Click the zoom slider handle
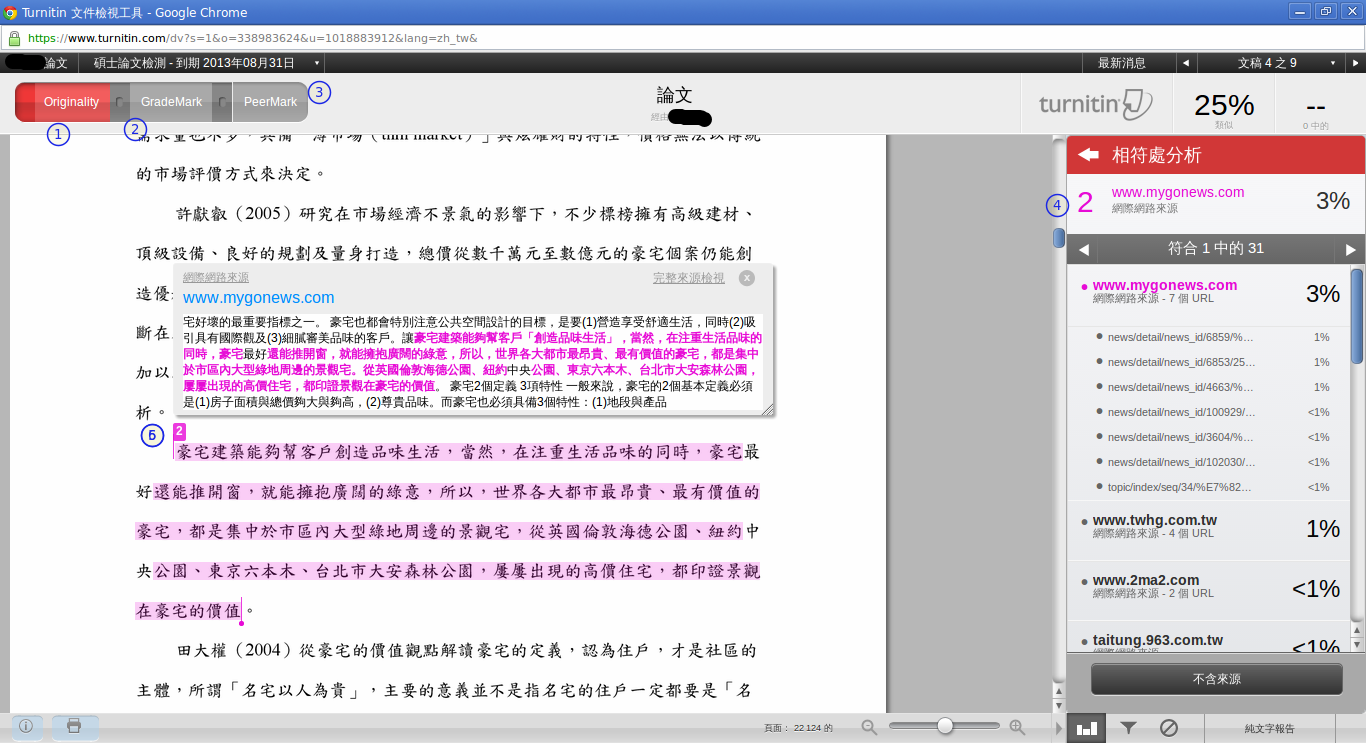This screenshot has height=743, width=1366. (x=944, y=727)
